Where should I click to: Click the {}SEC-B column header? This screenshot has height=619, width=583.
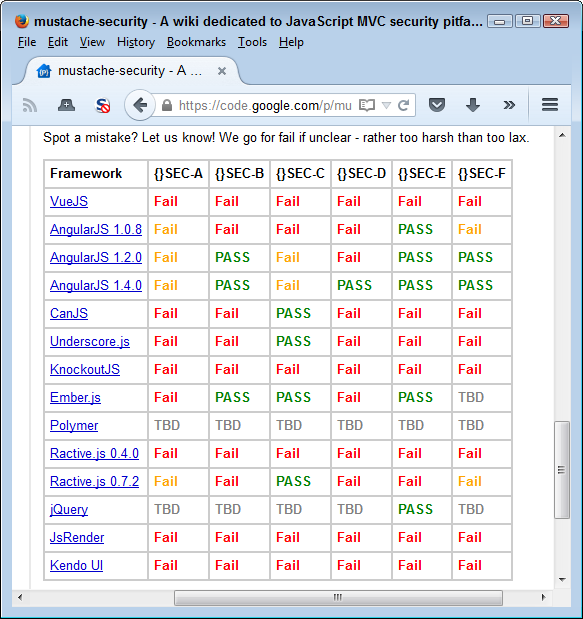tap(239, 173)
